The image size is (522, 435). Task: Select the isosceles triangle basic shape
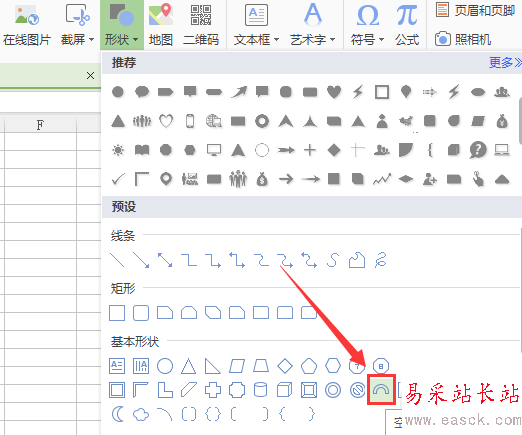[x=189, y=366]
